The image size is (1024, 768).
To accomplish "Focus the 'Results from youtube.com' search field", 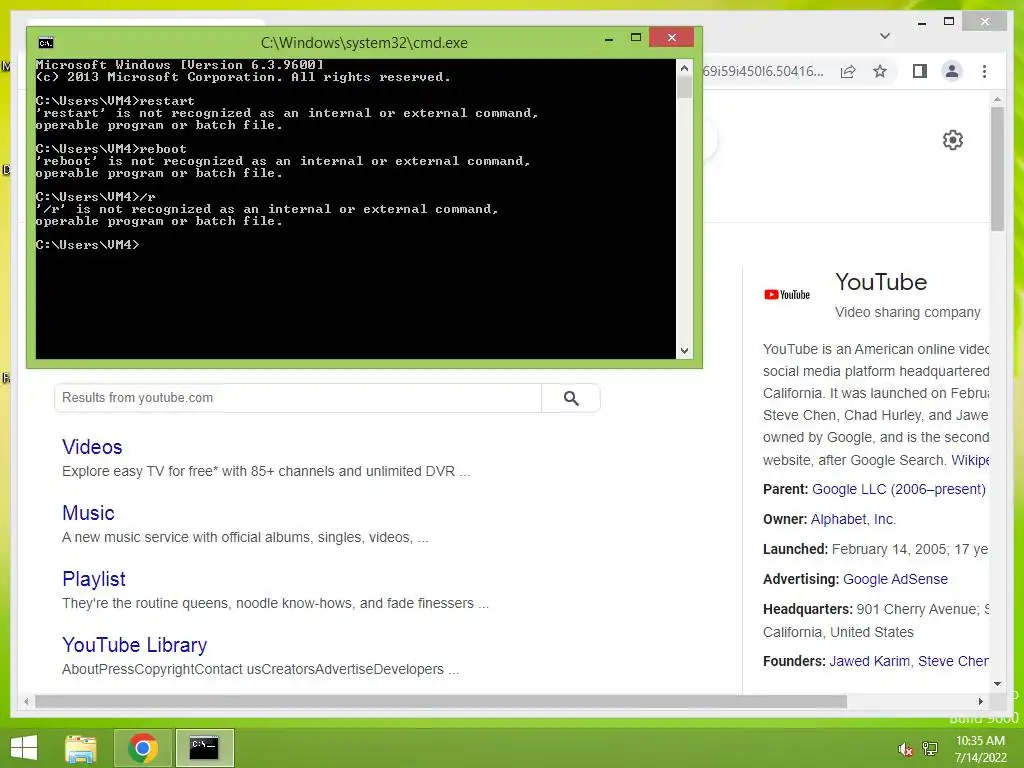I will point(298,398).
